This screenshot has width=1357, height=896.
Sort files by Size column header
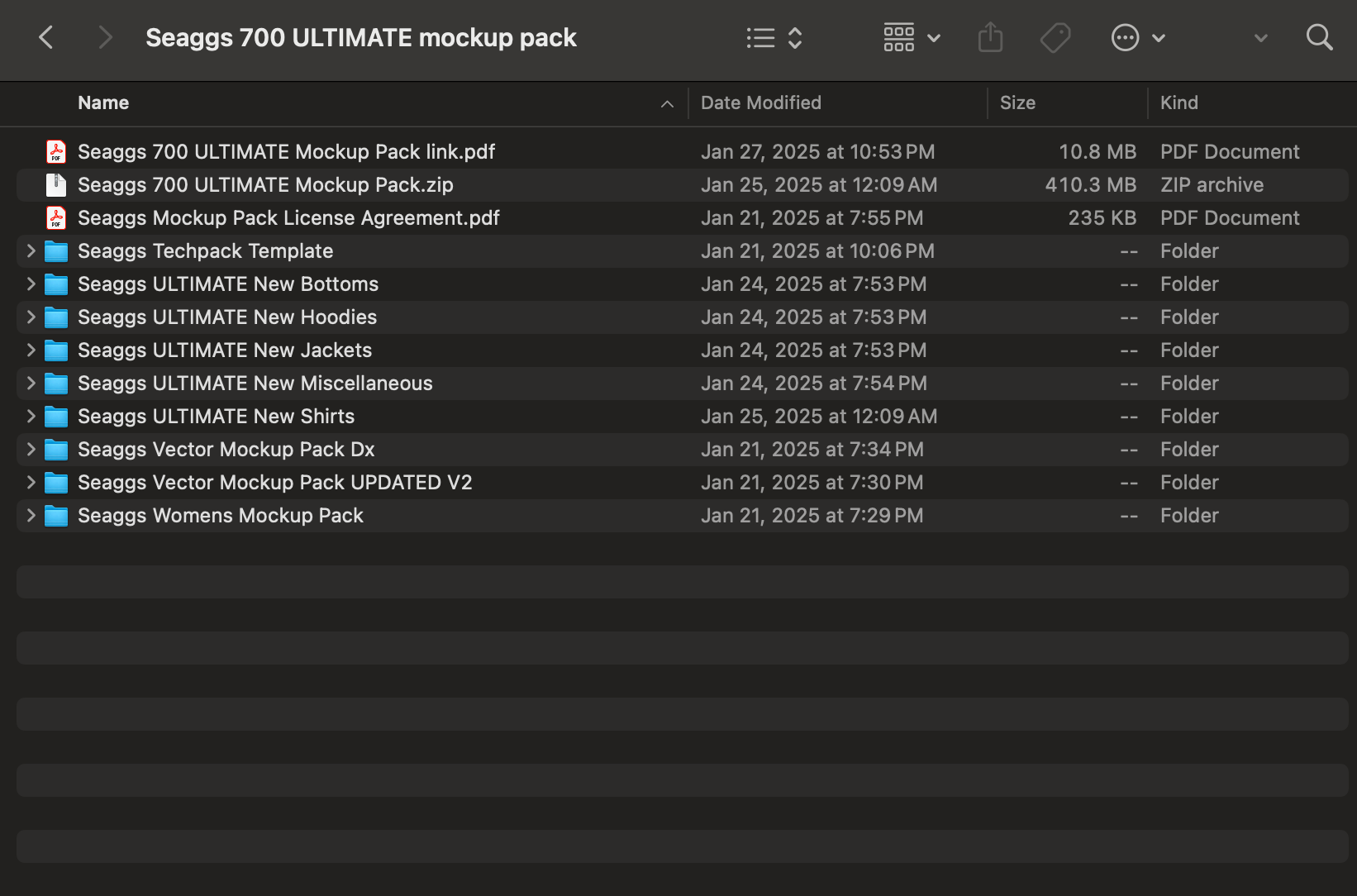(1017, 103)
